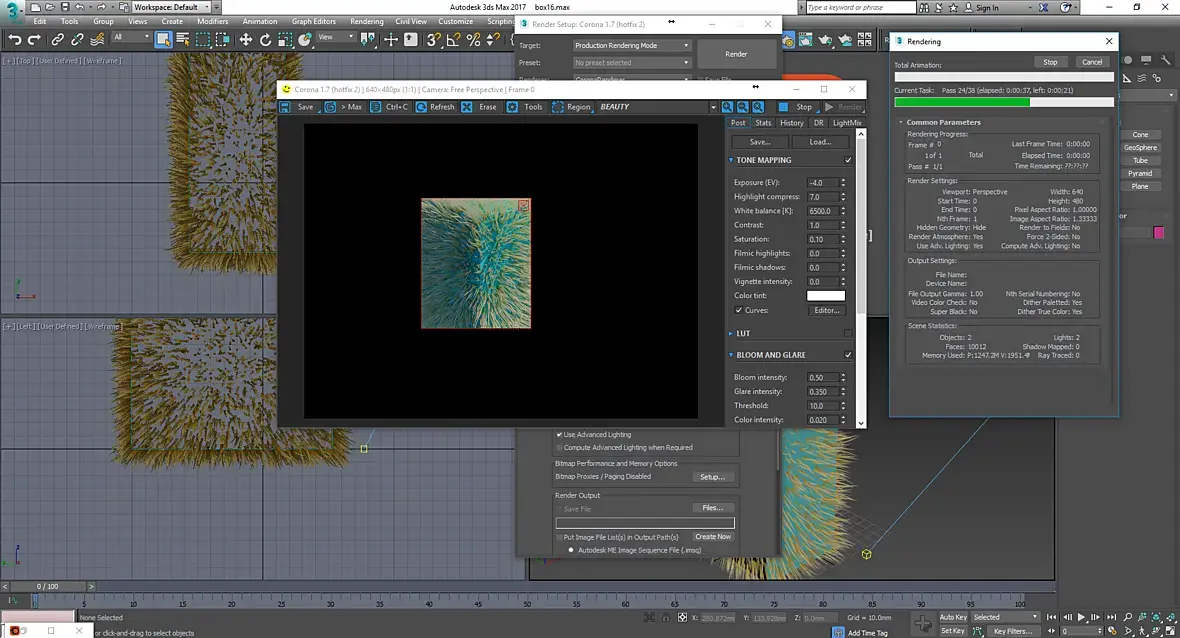Image resolution: width=1180 pixels, height=638 pixels.
Task: Click the Select Object tool
Action: click(x=162, y=40)
